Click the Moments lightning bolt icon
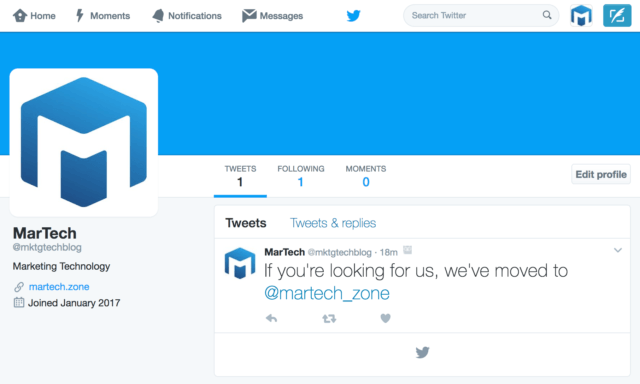This screenshot has width=640, height=384. pyautogui.click(x=80, y=16)
